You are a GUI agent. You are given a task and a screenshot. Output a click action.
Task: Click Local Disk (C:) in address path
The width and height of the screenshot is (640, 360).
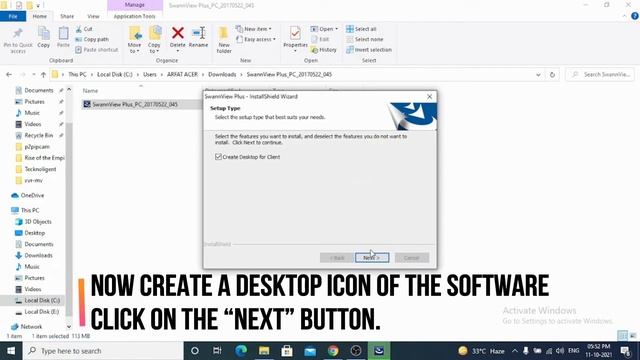(115, 75)
